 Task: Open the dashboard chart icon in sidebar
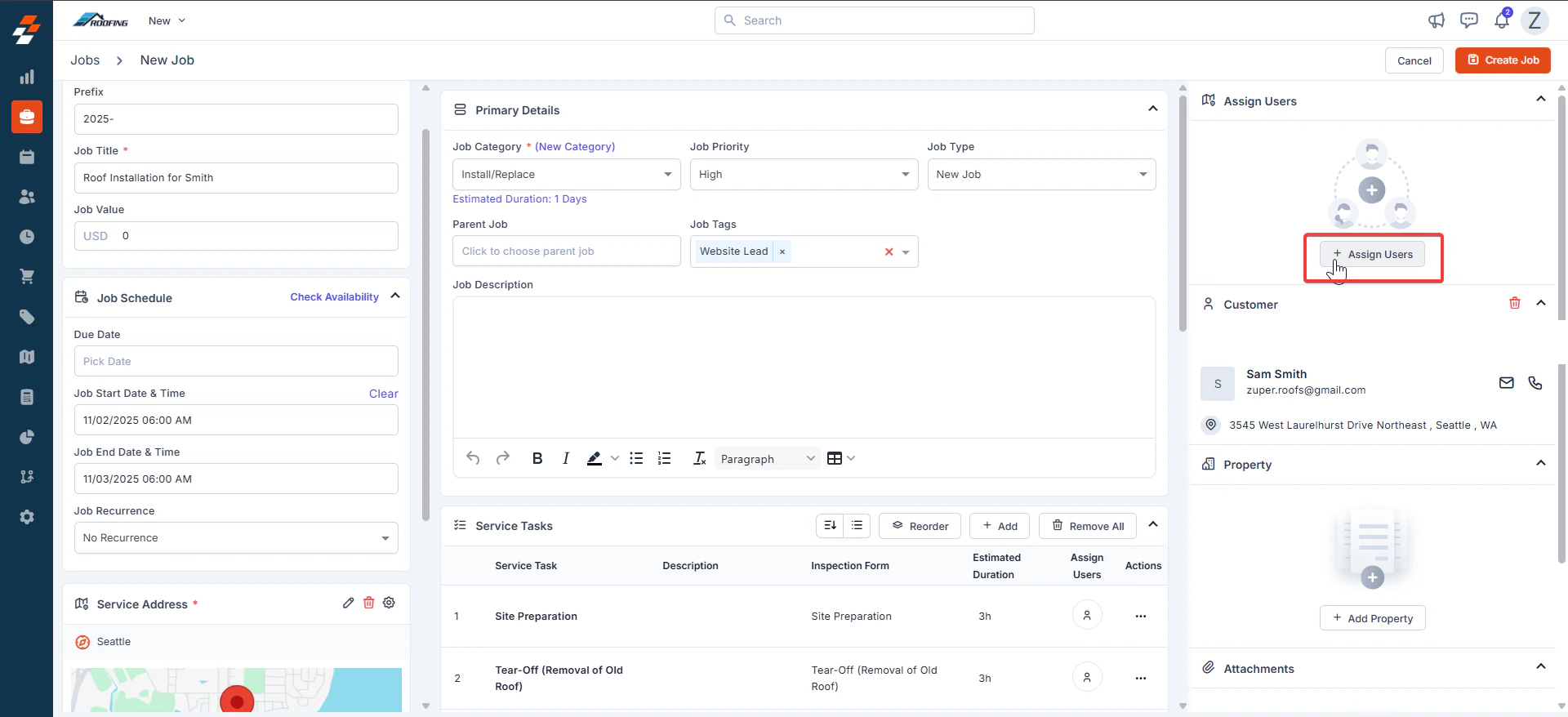pos(27,77)
